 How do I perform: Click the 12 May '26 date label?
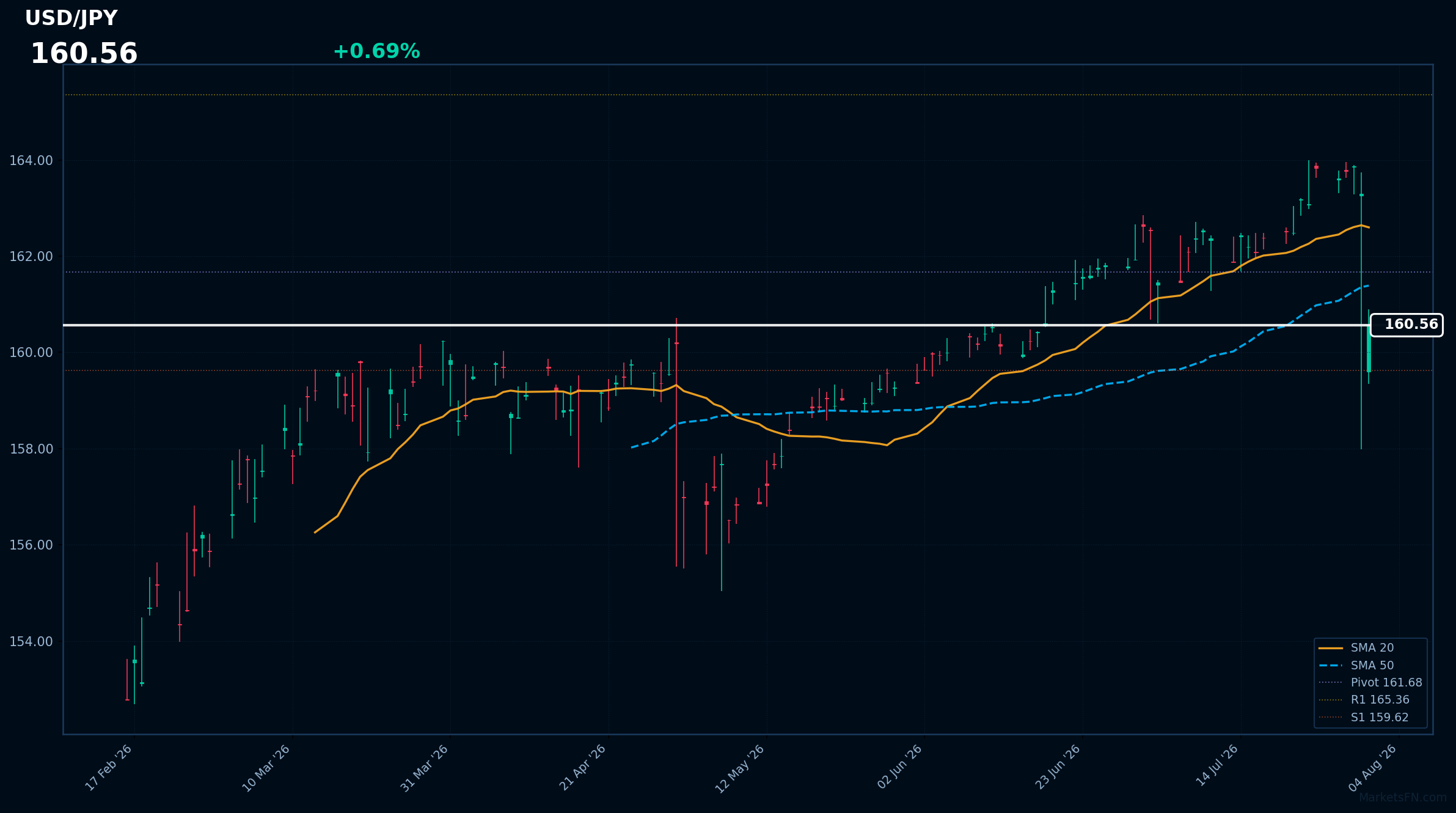(x=740, y=768)
